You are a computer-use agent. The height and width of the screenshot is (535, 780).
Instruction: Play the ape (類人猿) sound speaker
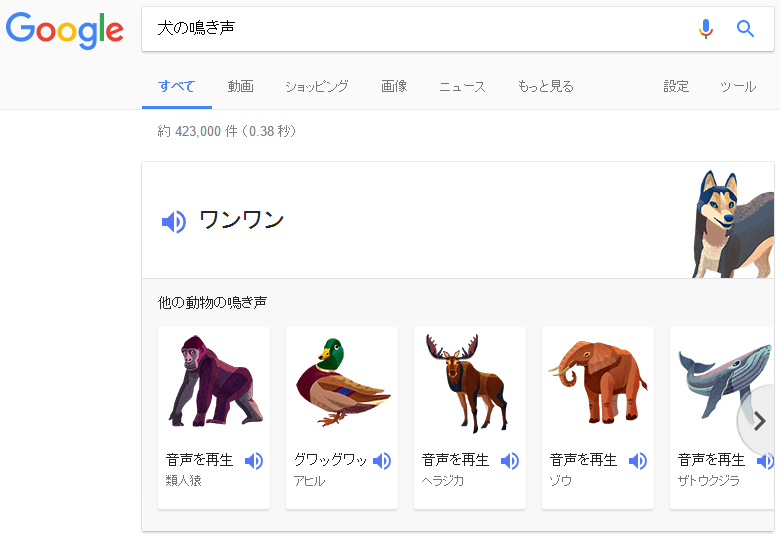pos(254,461)
